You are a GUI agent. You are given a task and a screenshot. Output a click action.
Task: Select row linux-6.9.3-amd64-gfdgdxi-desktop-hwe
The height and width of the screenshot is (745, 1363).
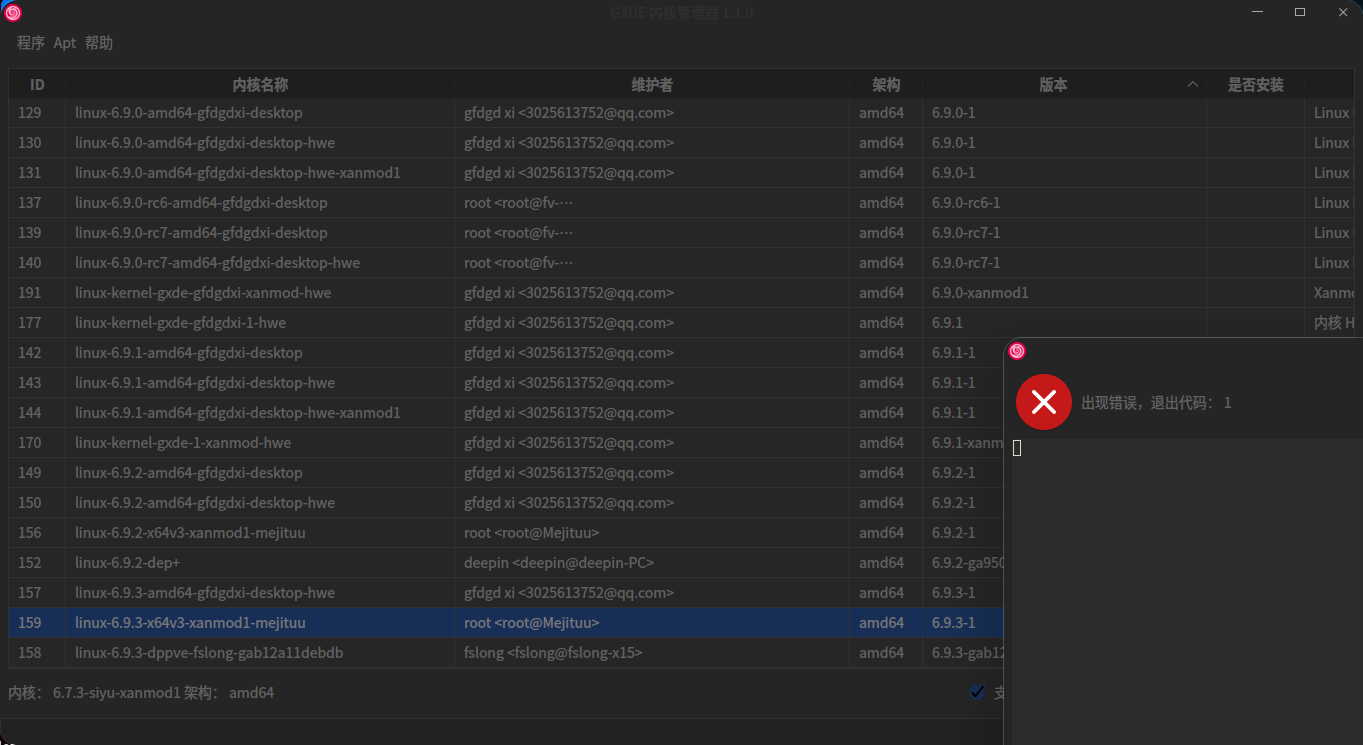pyautogui.click(x=505, y=593)
